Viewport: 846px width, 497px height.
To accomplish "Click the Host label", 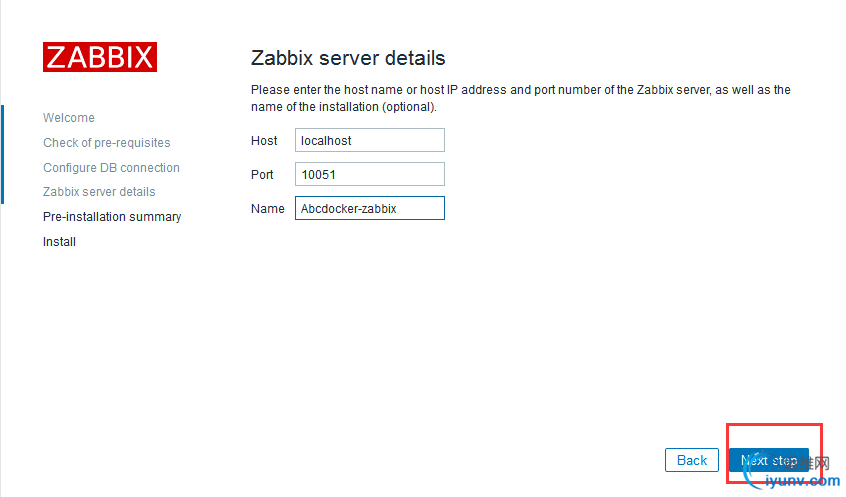I will pos(264,141).
